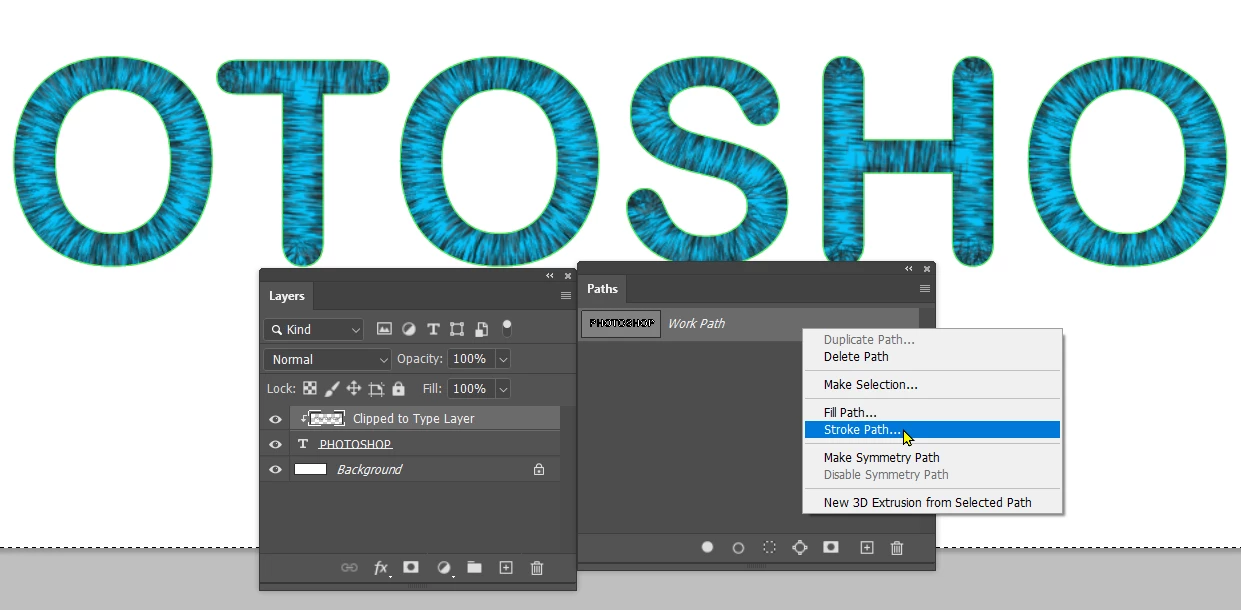Filter layers by type layers icon

(x=433, y=329)
